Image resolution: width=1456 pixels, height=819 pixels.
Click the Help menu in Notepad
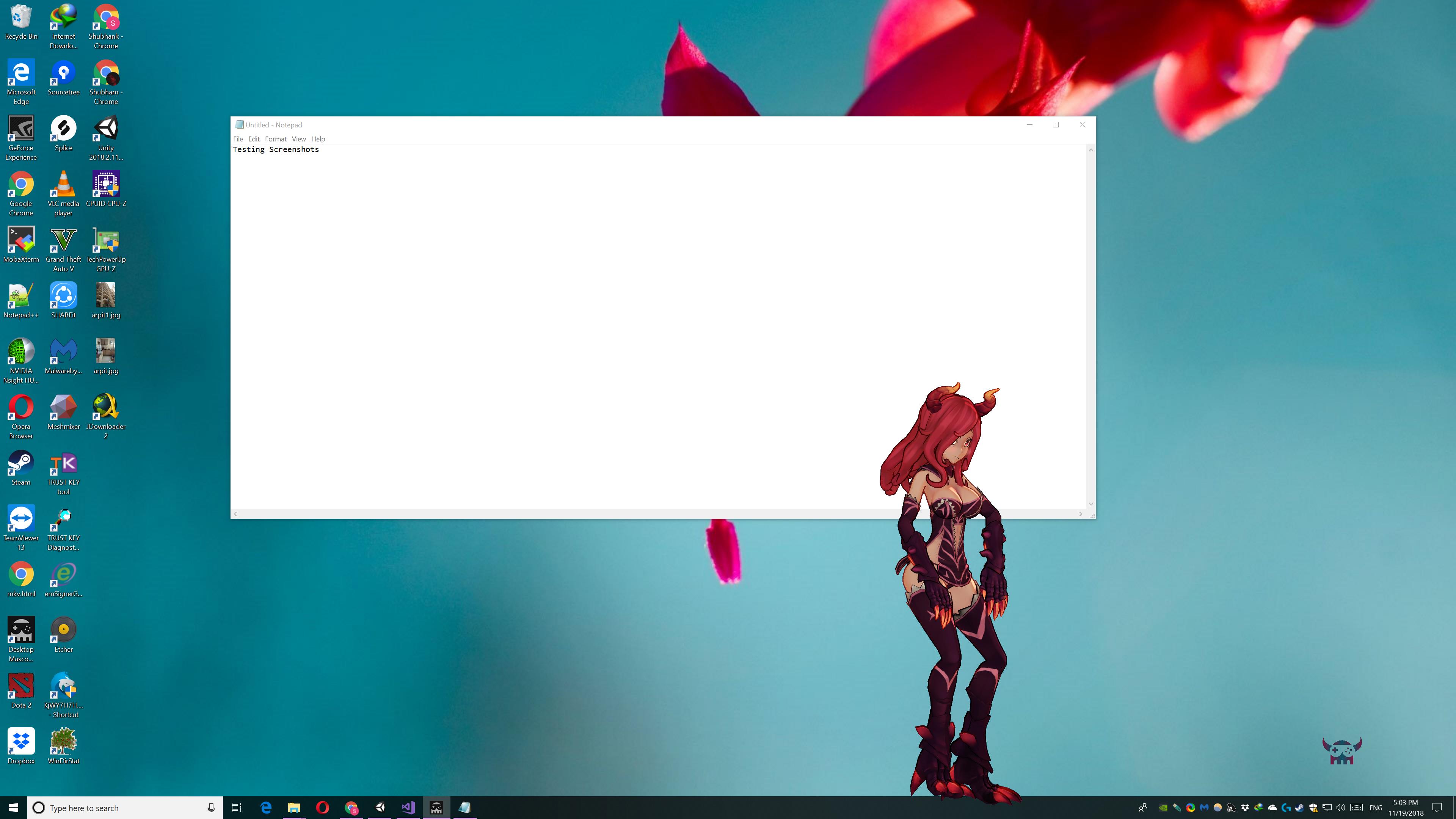[x=318, y=139]
